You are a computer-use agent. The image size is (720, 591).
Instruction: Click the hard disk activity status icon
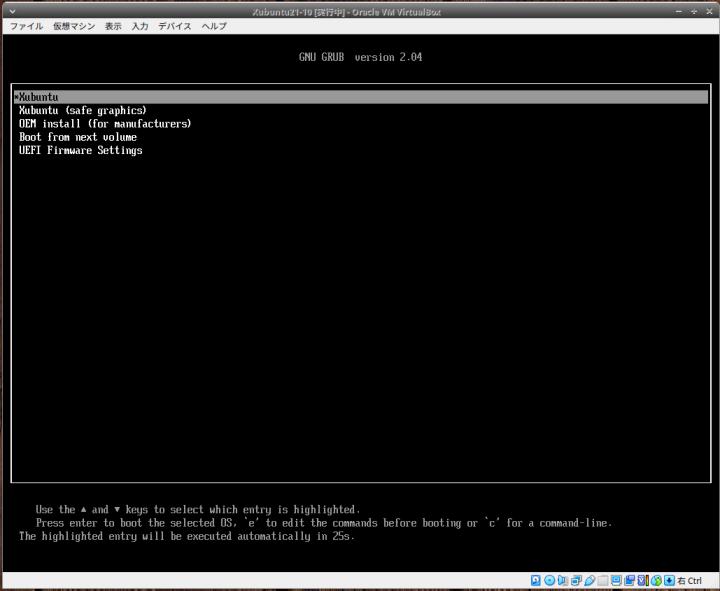(x=536, y=580)
